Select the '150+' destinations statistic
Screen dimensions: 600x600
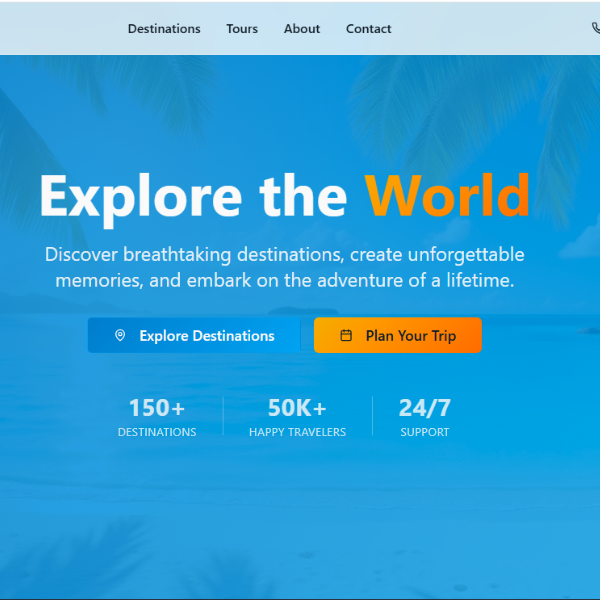[x=157, y=408]
